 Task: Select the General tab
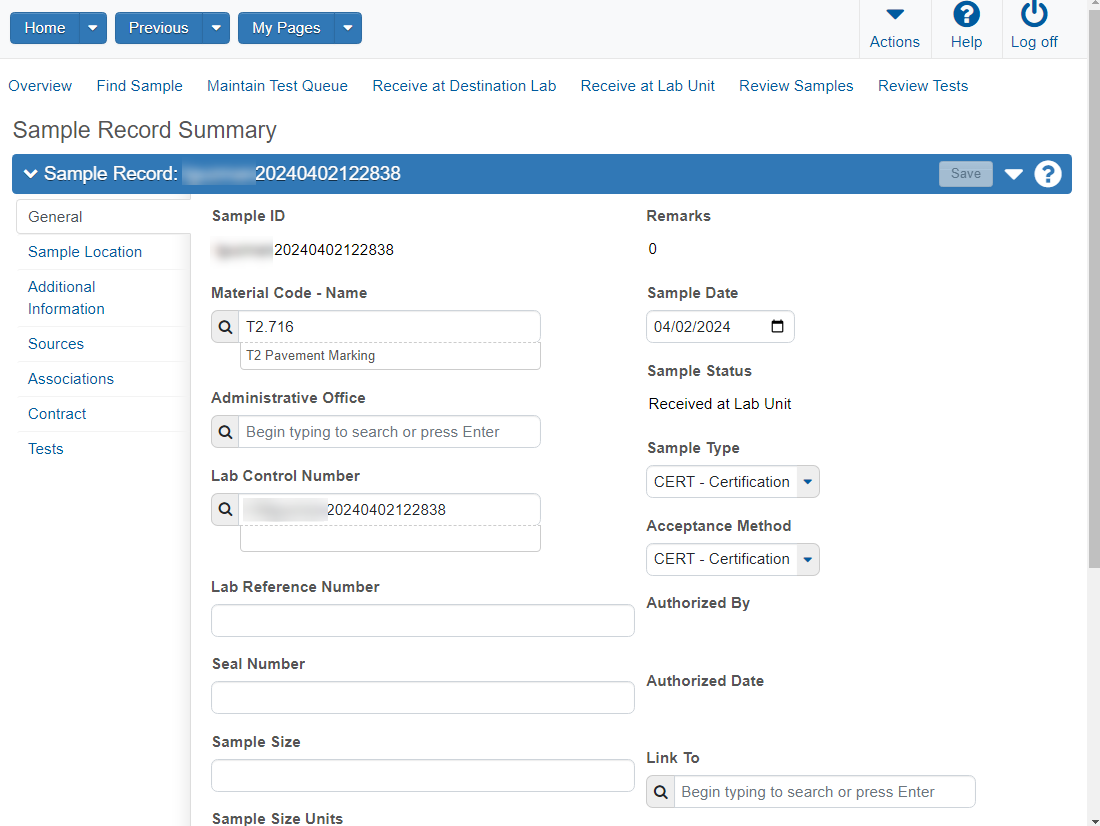coord(103,217)
